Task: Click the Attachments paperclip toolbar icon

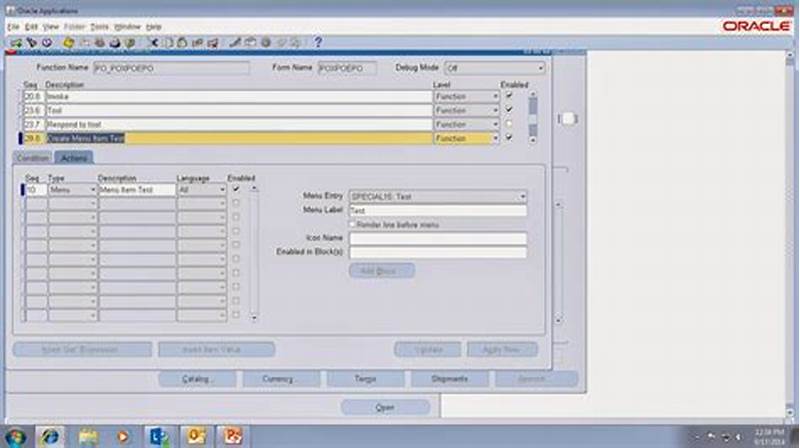Action: tap(281, 43)
